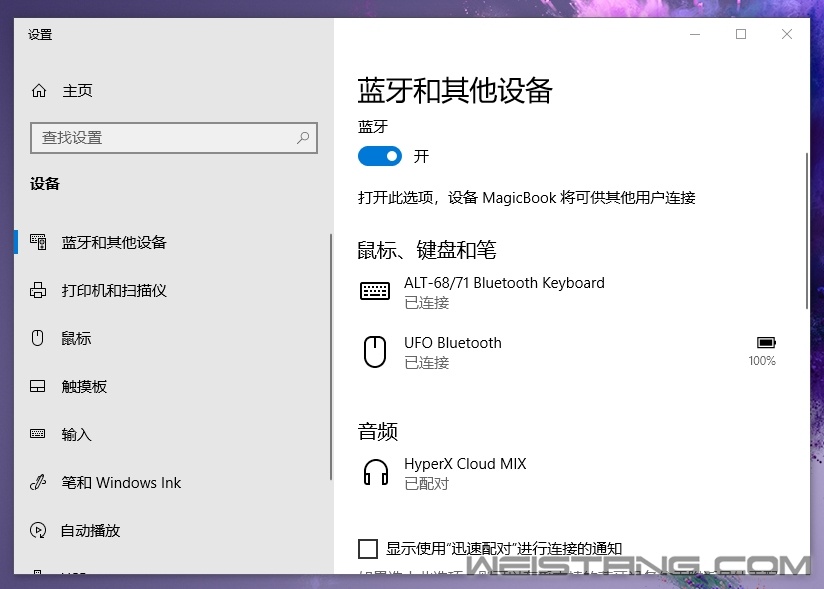The width and height of the screenshot is (824, 589).
Task: Click the search magnifier icon
Action: (x=303, y=138)
